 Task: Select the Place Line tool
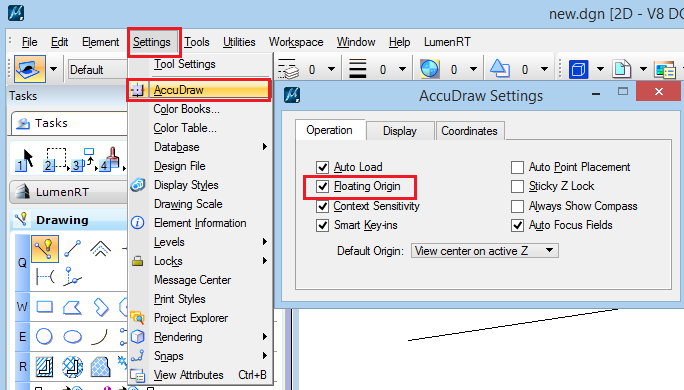72,249
